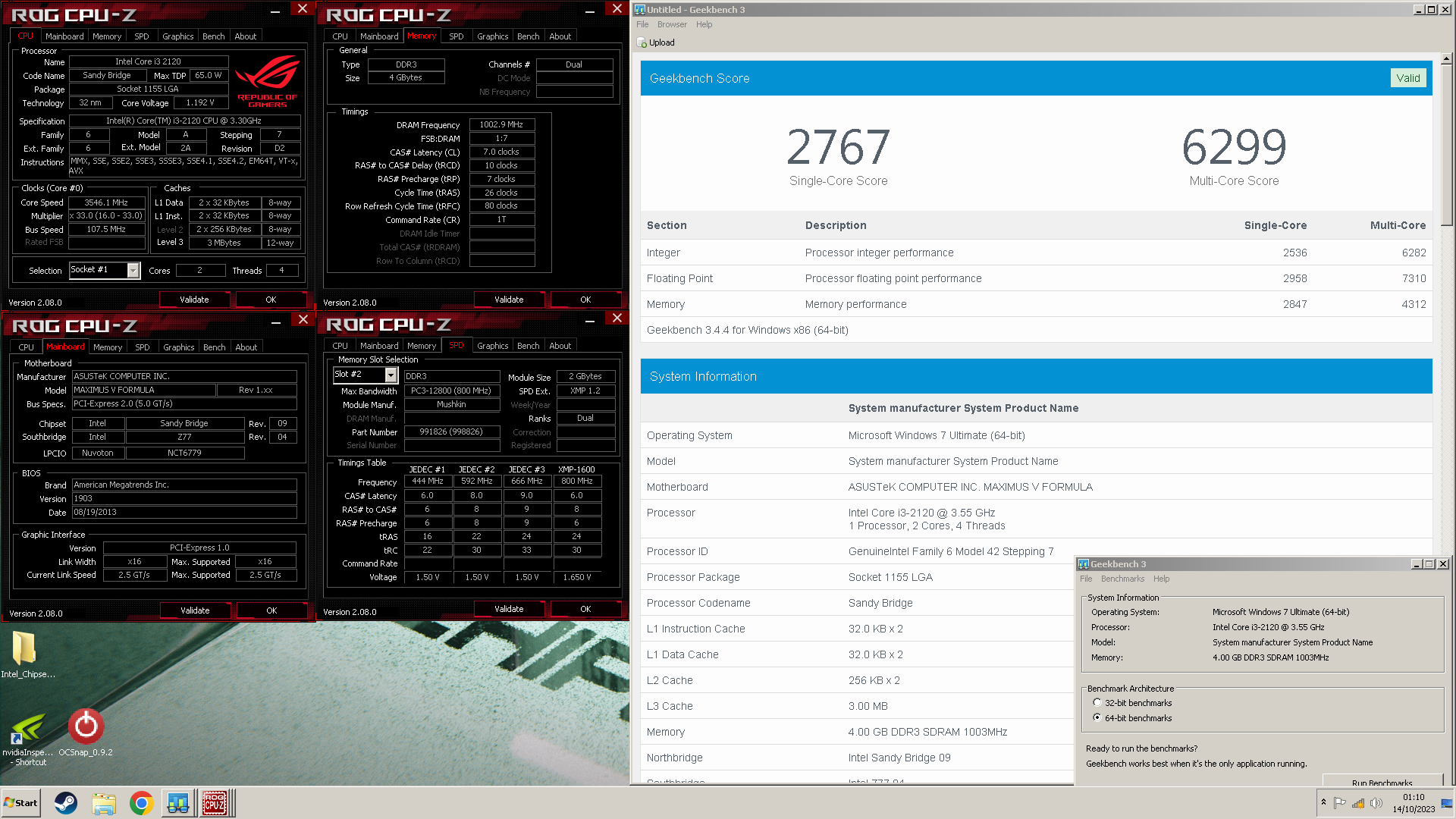Open Help menu in small Geekbench dialog
The height and width of the screenshot is (819, 1456).
coord(1161,579)
